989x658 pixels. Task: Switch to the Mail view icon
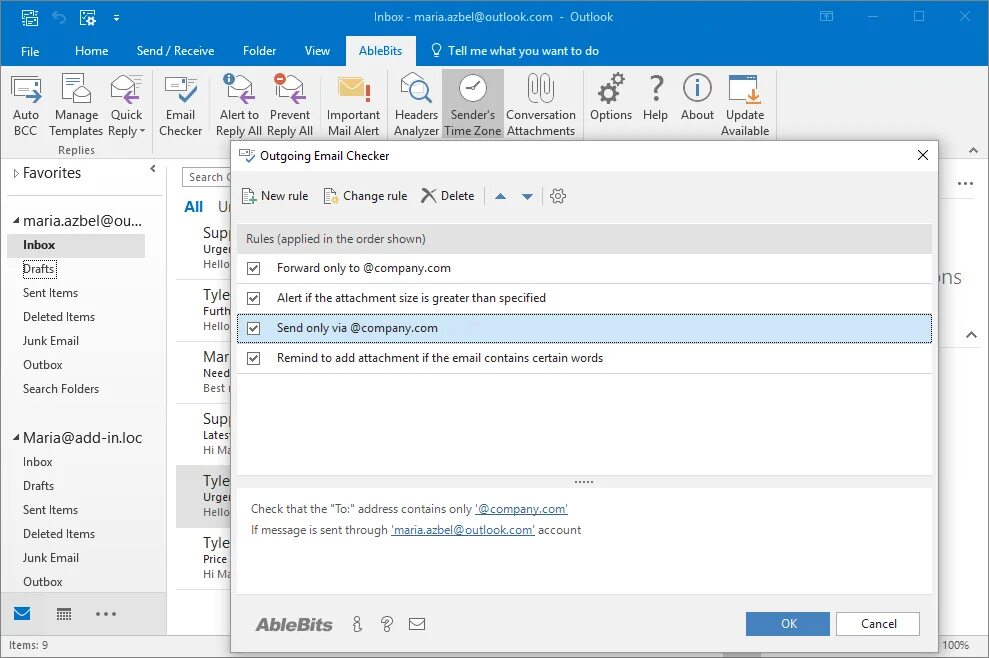coord(22,613)
